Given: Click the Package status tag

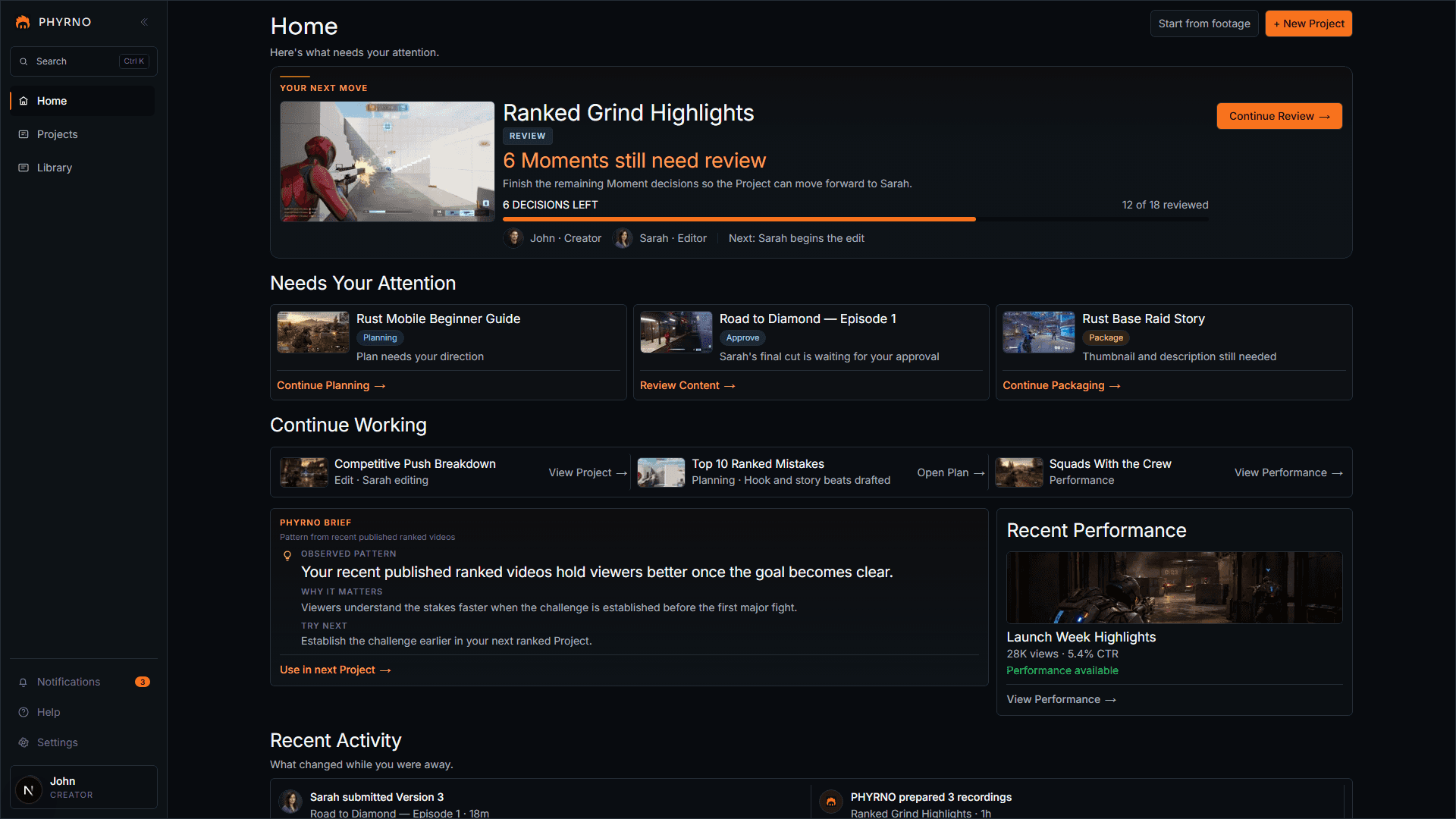Looking at the screenshot, I should click(x=1106, y=338).
